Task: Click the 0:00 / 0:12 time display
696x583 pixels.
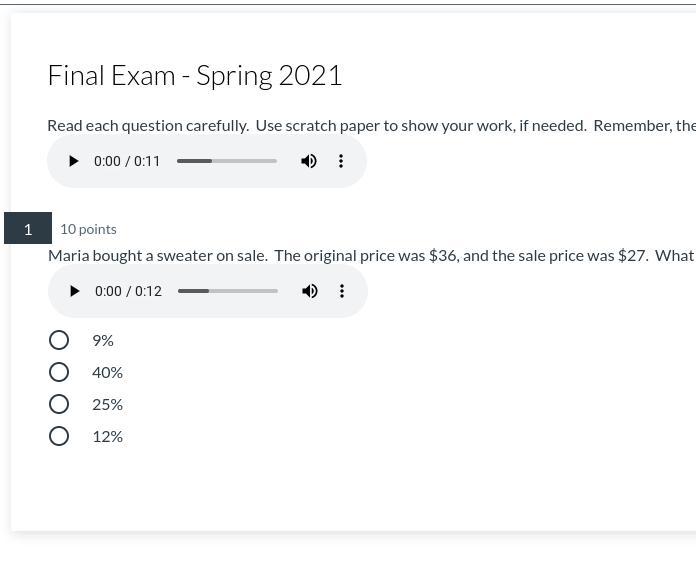Action: [x=128, y=291]
